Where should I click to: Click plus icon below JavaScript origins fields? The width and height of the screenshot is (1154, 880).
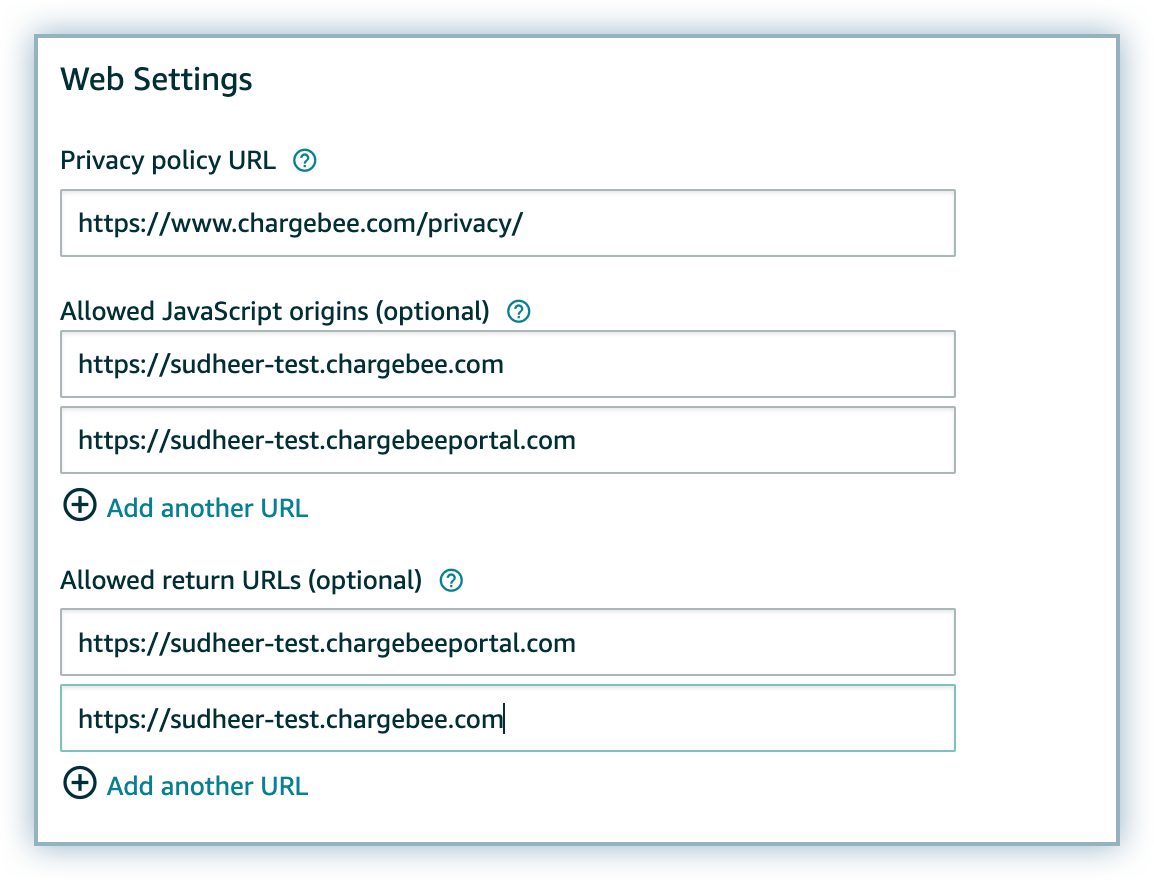[79, 506]
